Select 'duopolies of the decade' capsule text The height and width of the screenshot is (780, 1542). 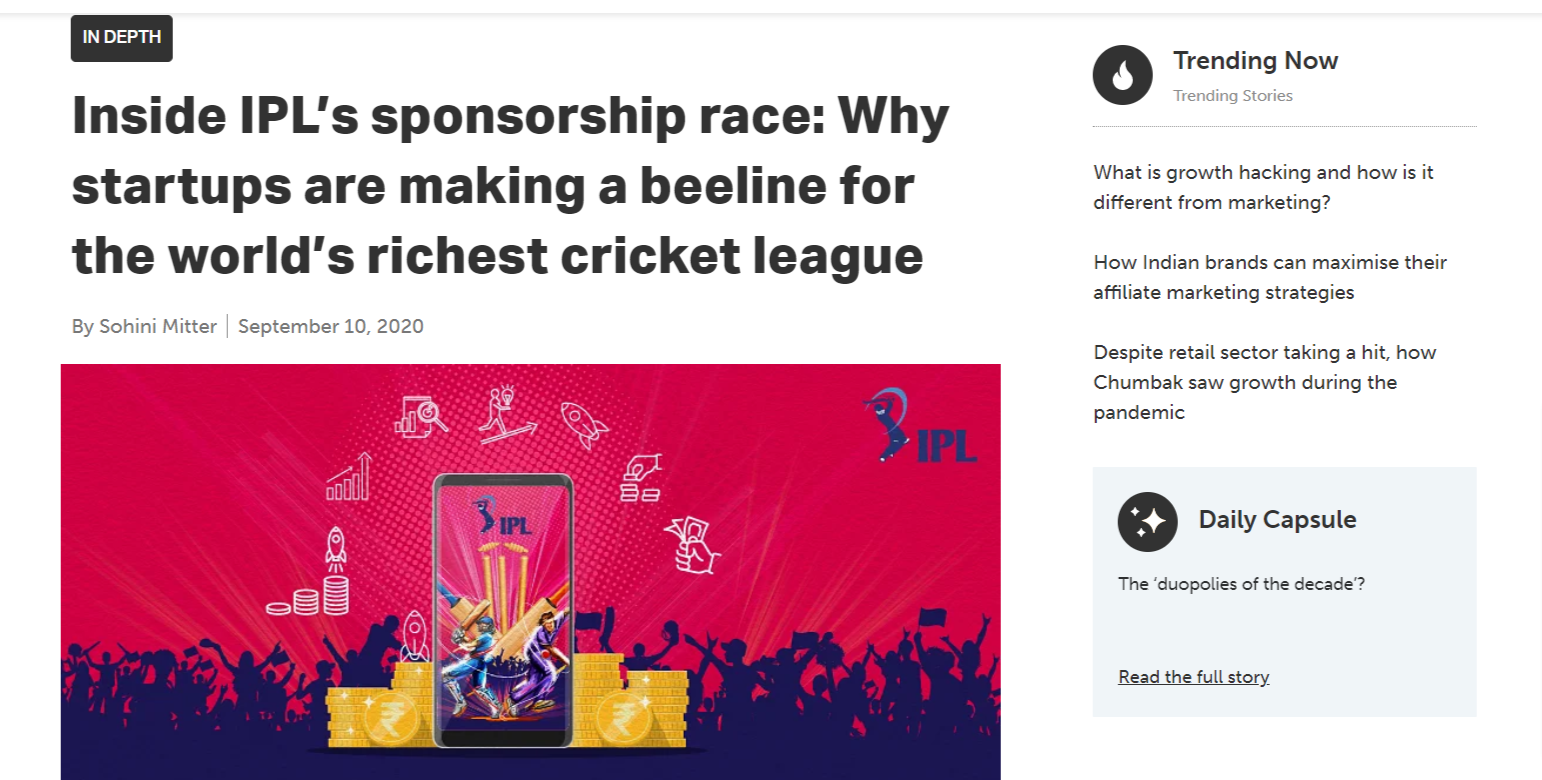click(x=1241, y=583)
